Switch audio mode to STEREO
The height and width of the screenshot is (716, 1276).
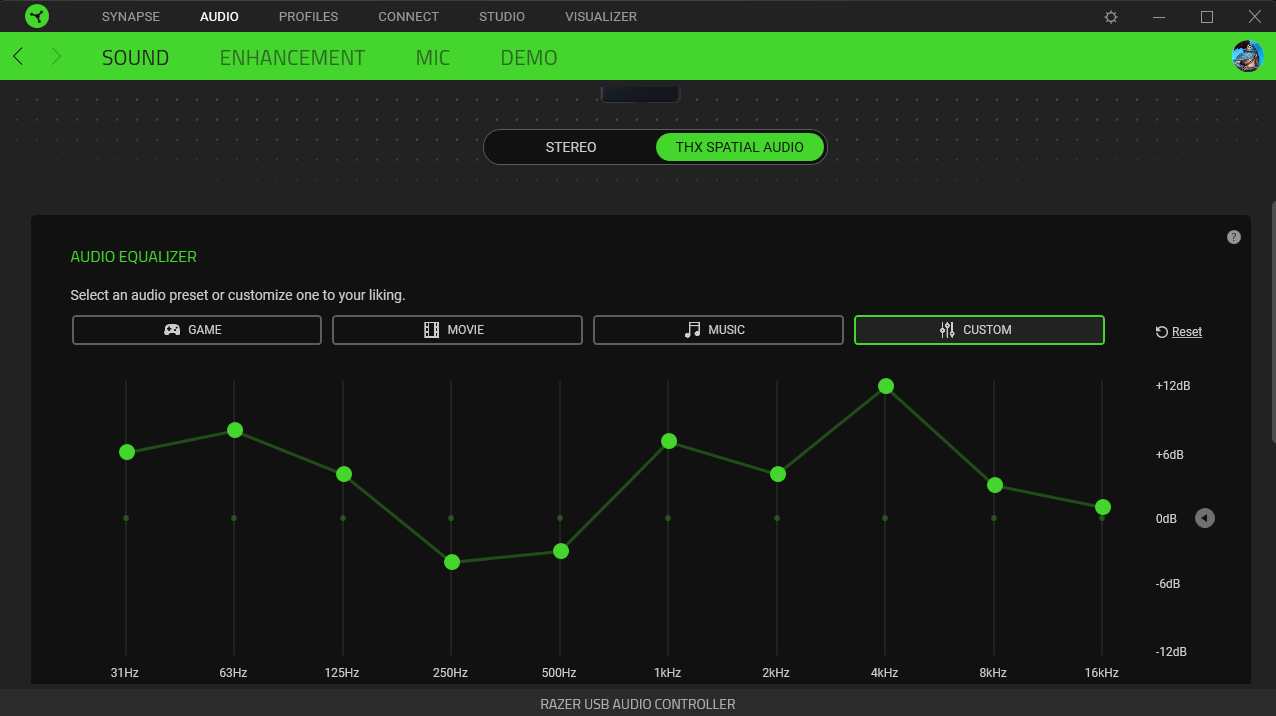click(x=571, y=147)
